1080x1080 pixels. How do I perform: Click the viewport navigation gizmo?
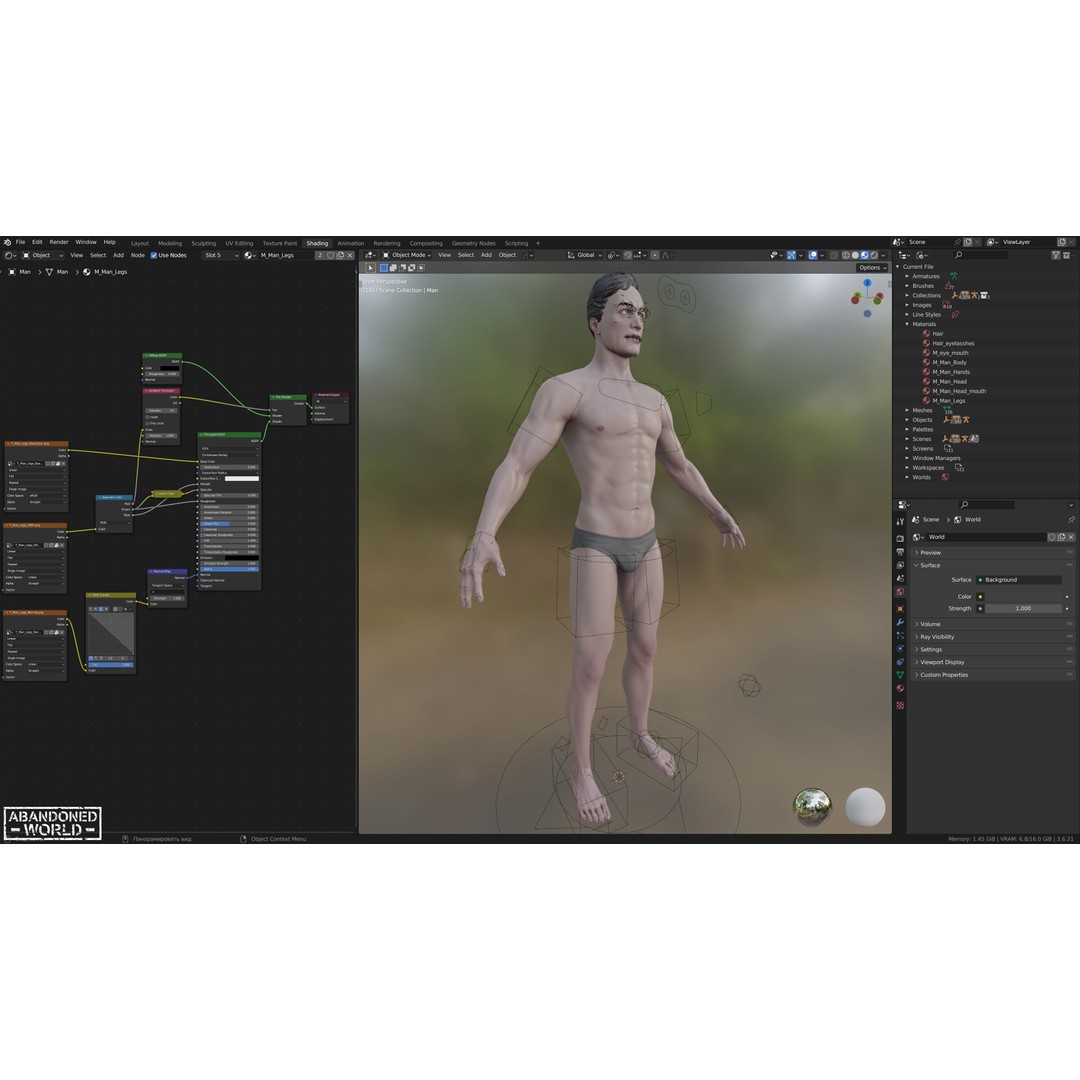coord(867,298)
